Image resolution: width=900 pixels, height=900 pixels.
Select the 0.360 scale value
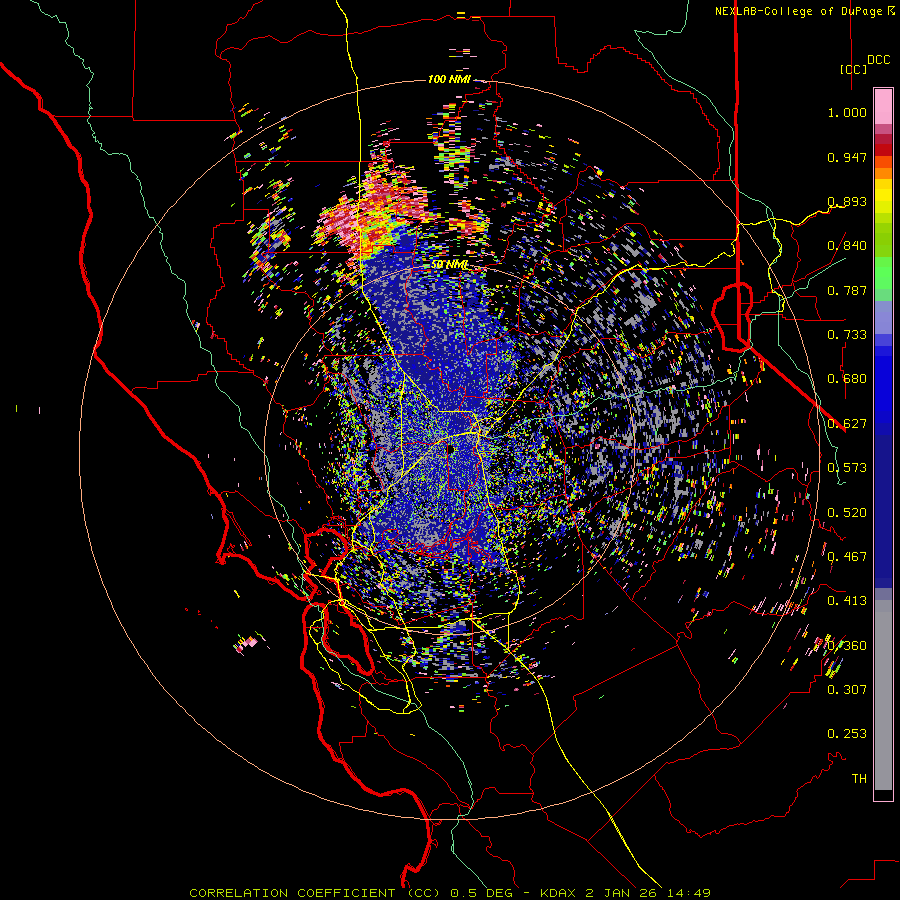pos(847,646)
